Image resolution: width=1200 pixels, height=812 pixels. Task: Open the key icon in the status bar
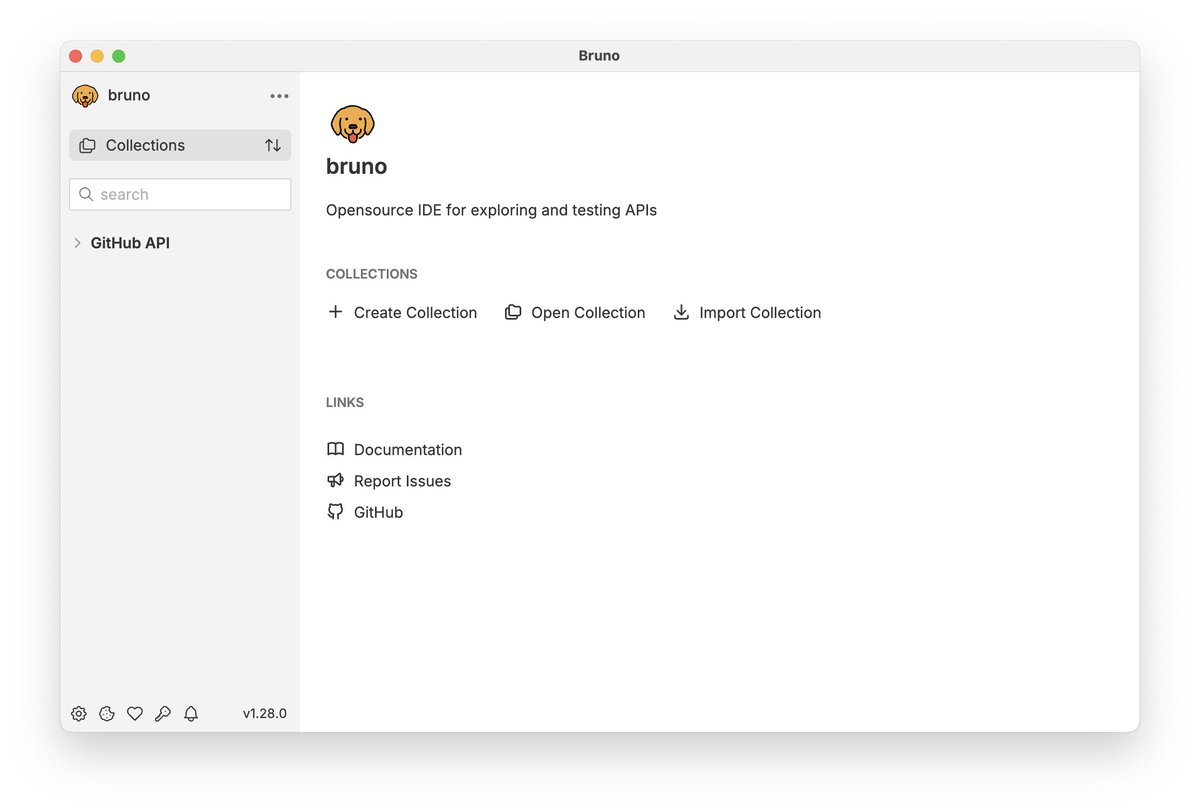pos(163,714)
